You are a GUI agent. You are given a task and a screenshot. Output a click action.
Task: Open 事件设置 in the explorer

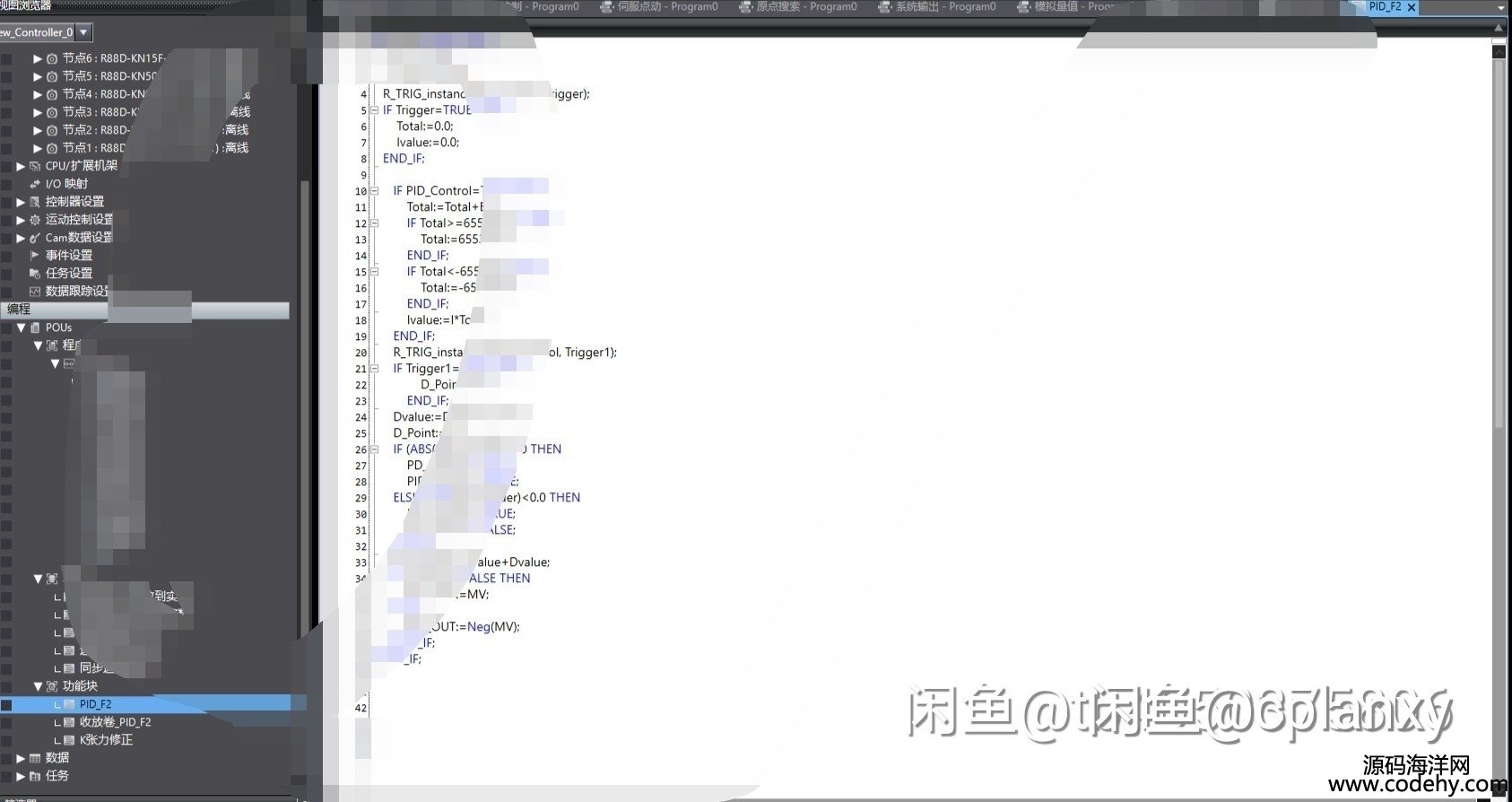click(68, 256)
